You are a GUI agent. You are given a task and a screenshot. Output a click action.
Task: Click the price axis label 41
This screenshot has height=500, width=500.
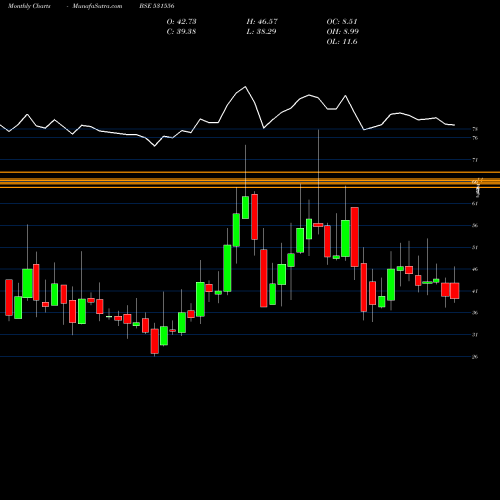pyautogui.click(x=475, y=291)
